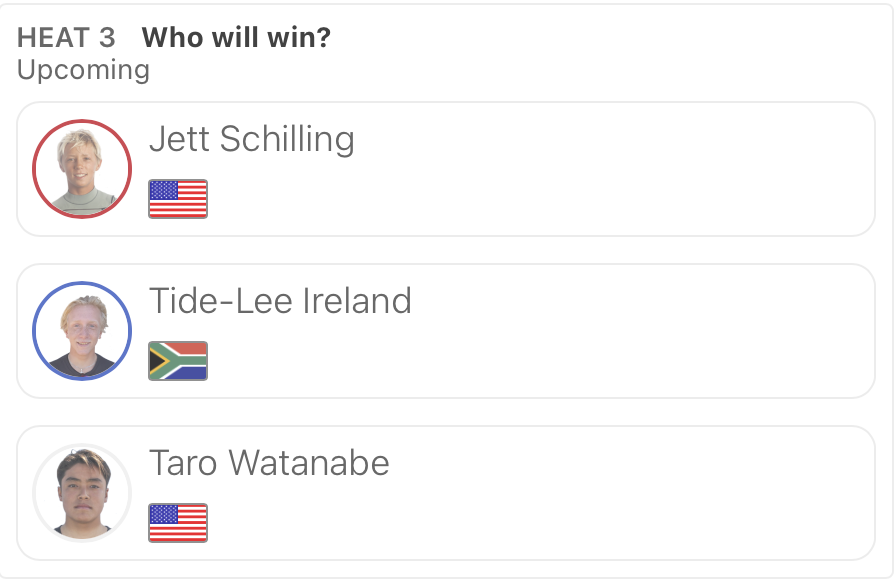Click the red jersey ring around Jett's avatar
Image resolution: width=896 pixels, height=580 pixels.
[82, 121]
